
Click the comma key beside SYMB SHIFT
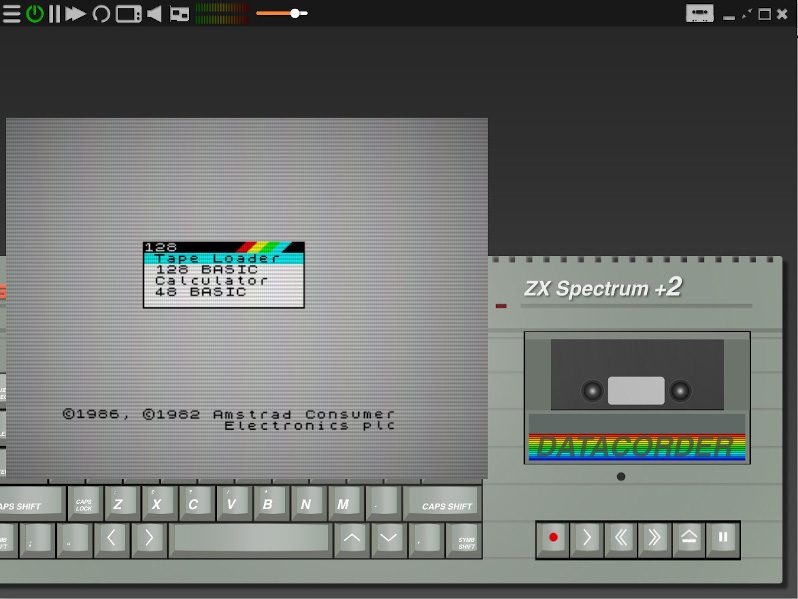point(426,539)
